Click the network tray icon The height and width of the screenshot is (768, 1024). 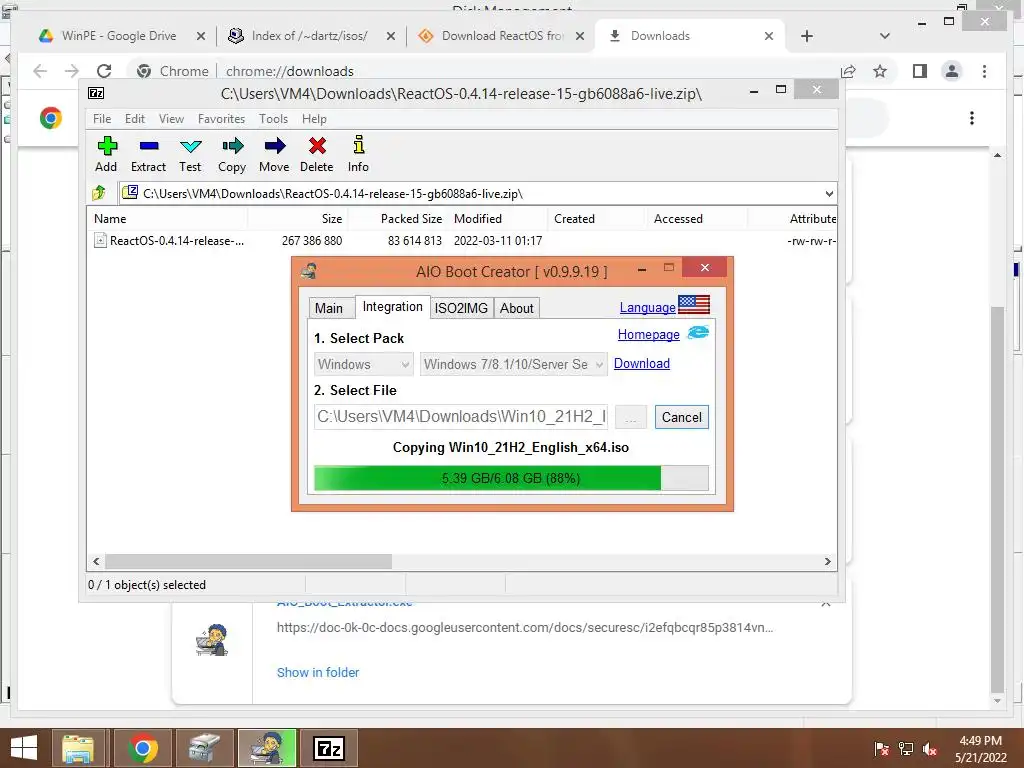point(905,749)
